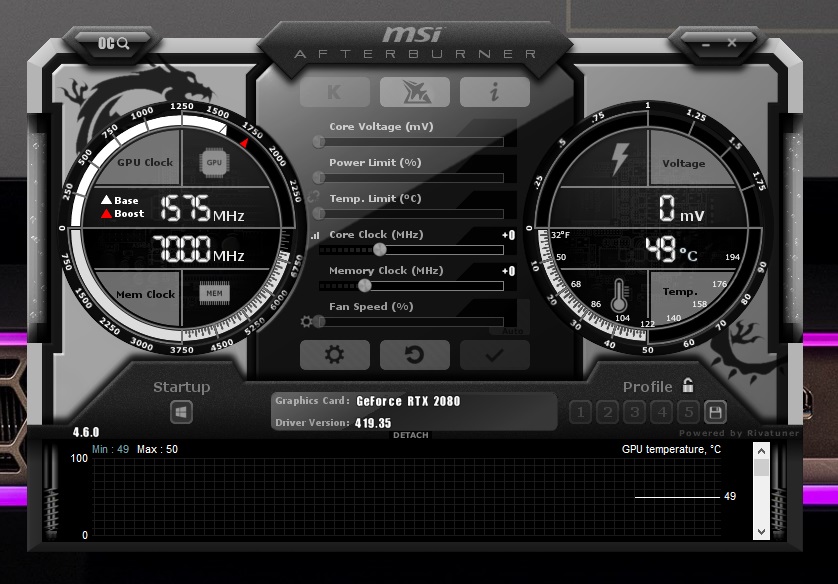Save profile with the floppy disk icon
The height and width of the screenshot is (584, 838).
[x=715, y=412]
